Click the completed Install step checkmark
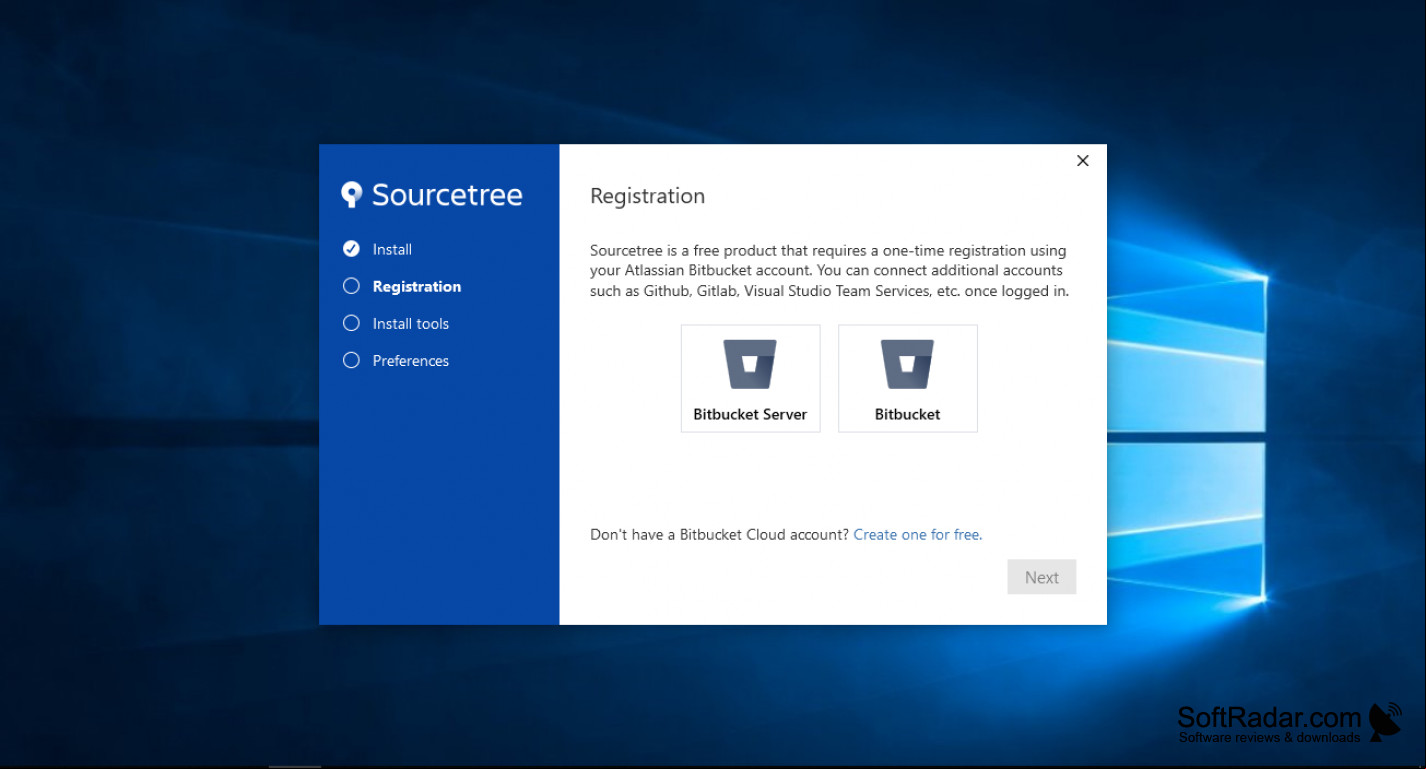This screenshot has height=769, width=1426. click(351, 249)
